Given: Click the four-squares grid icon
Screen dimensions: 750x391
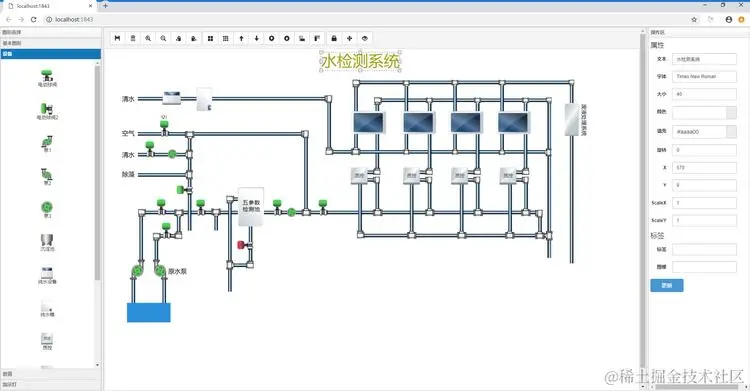Looking at the screenshot, I should 210,38.
